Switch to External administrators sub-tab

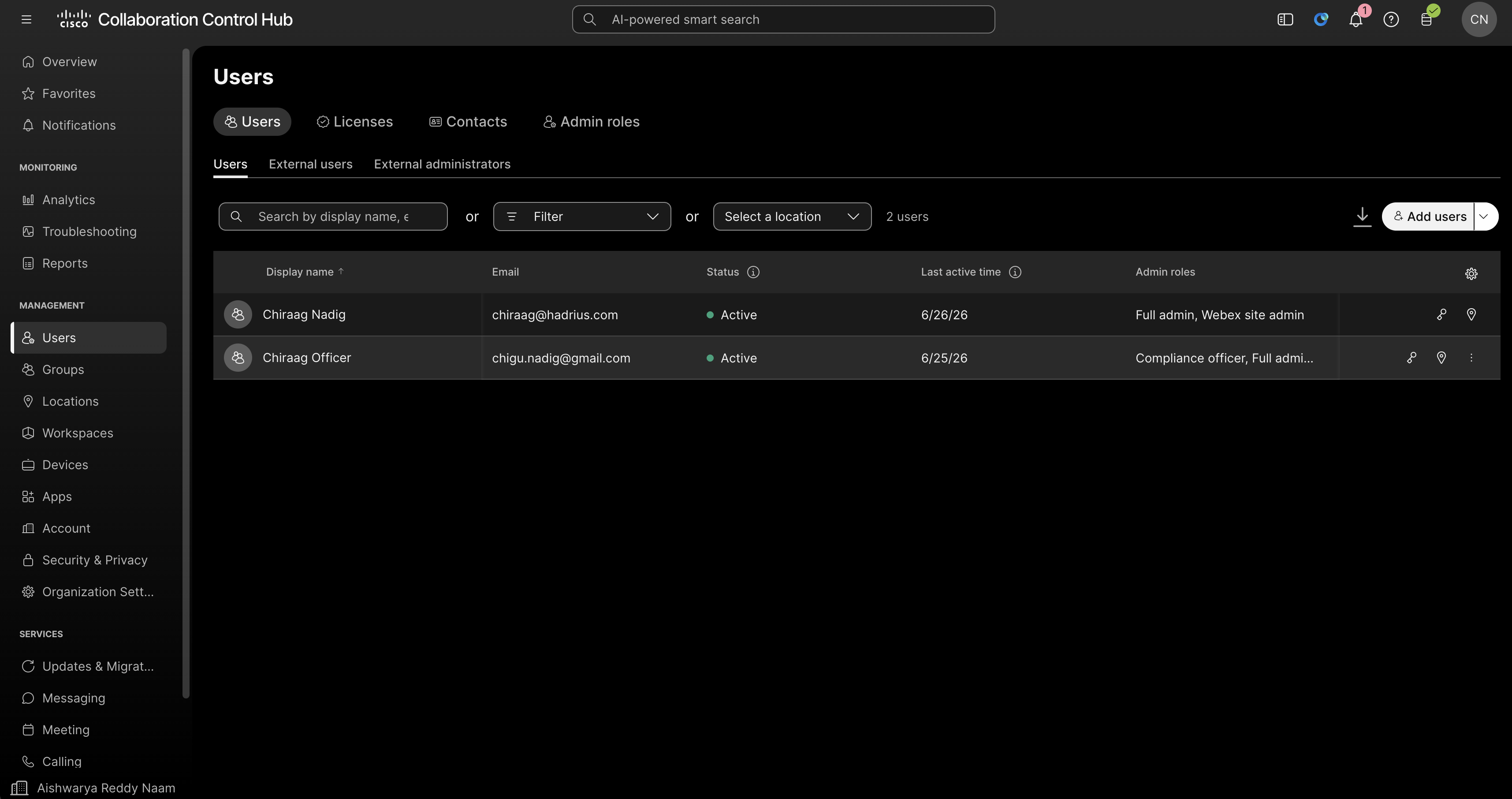pos(442,164)
